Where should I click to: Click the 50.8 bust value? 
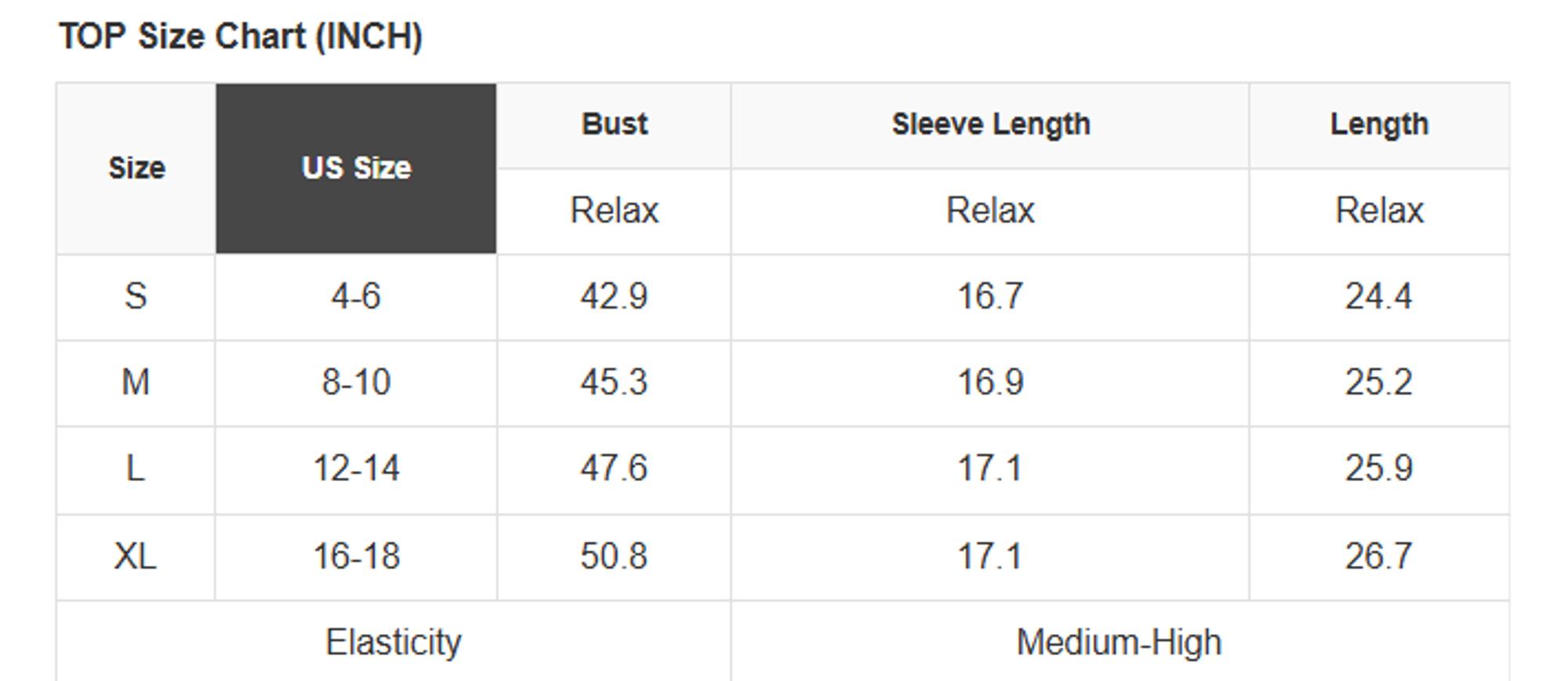614,557
